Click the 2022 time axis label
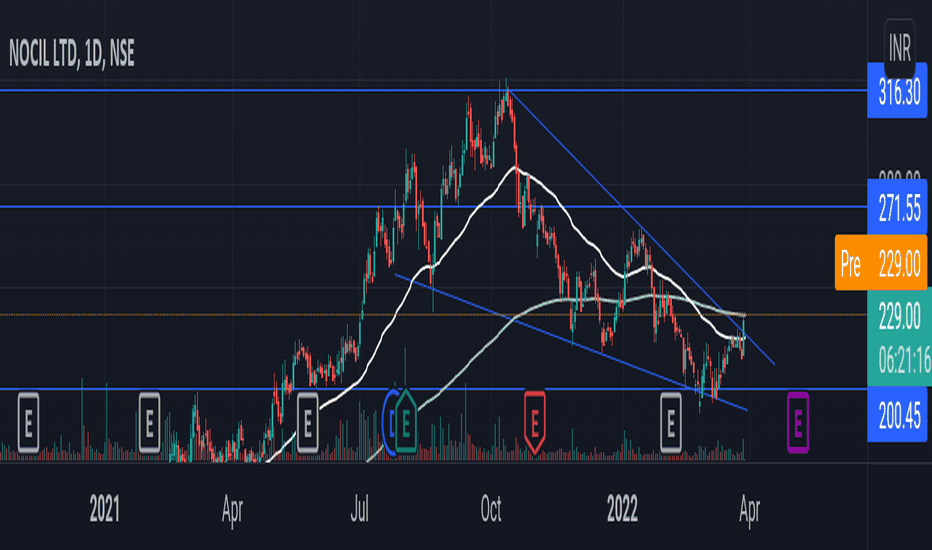The height and width of the screenshot is (550, 932). (x=622, y=510)
